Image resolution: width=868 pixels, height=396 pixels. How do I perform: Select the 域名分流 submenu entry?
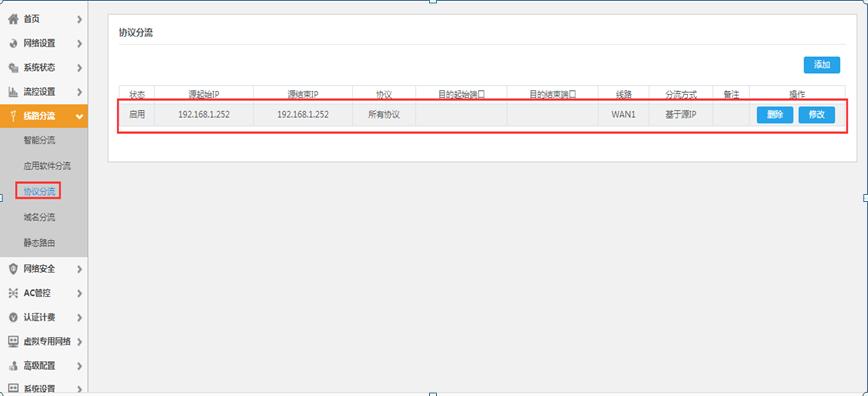pos(39,217)
